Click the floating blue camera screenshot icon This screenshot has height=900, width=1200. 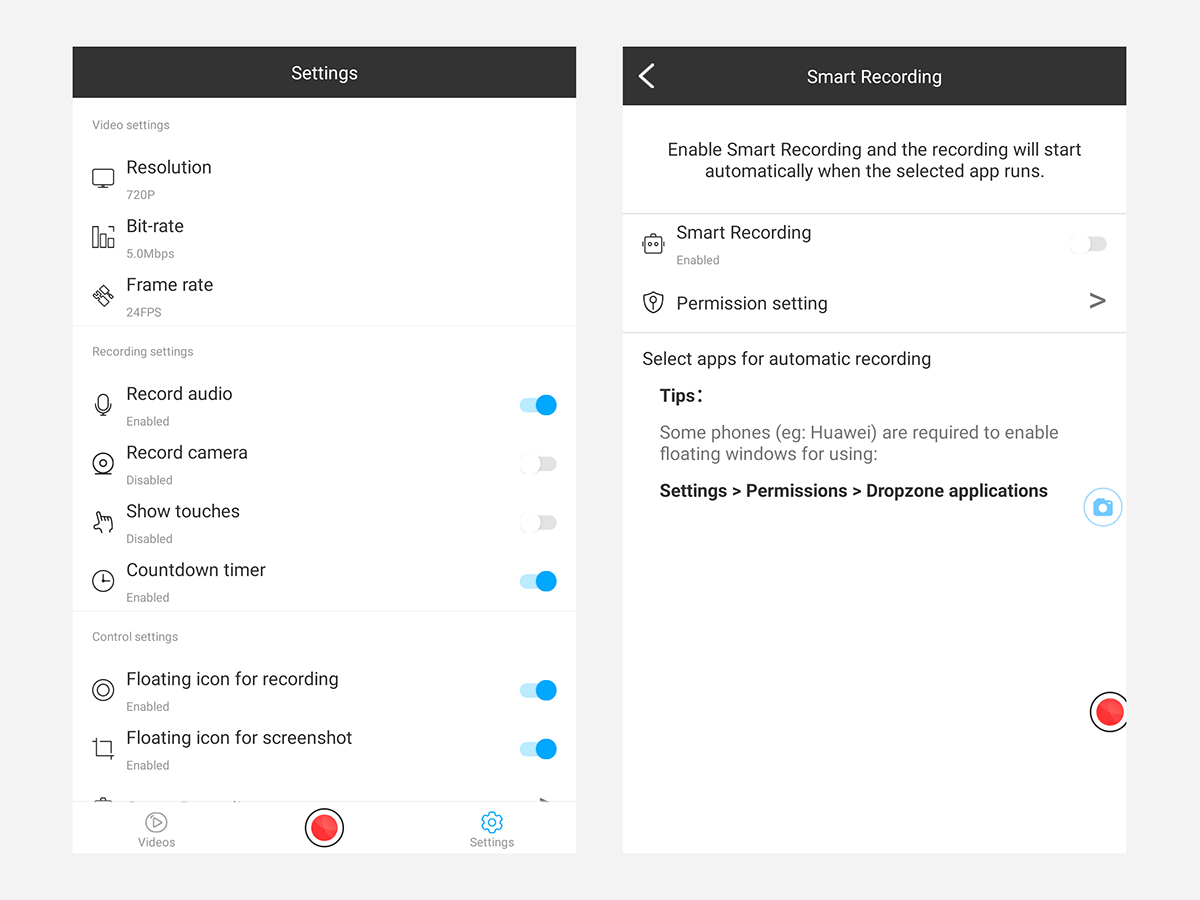1102,508
